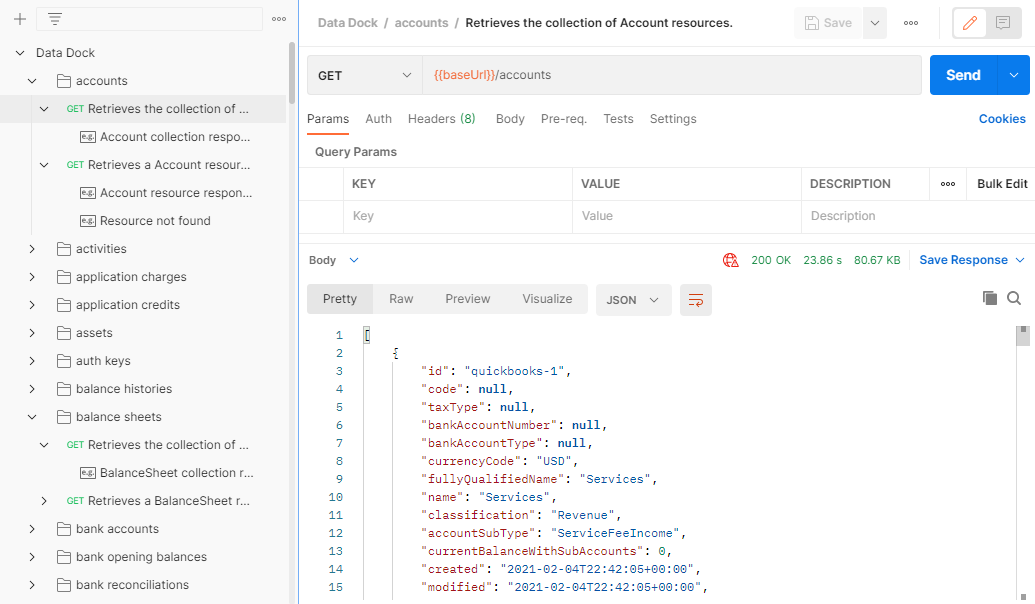This screenshot has width=1035, height=604.
Task: Switch to the Pre-req. tab
Action: coord(564,119)
